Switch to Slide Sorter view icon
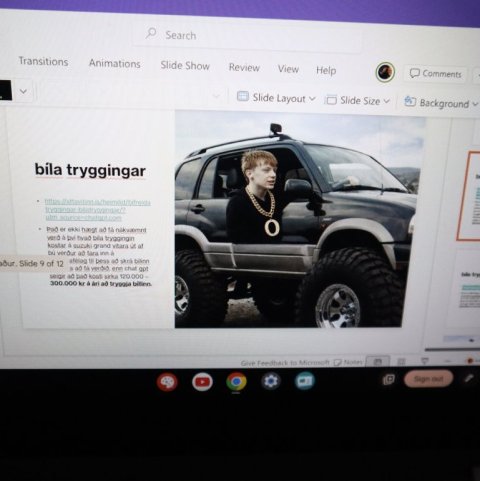Viewport: 480px width, 481px height. point(401,361)
